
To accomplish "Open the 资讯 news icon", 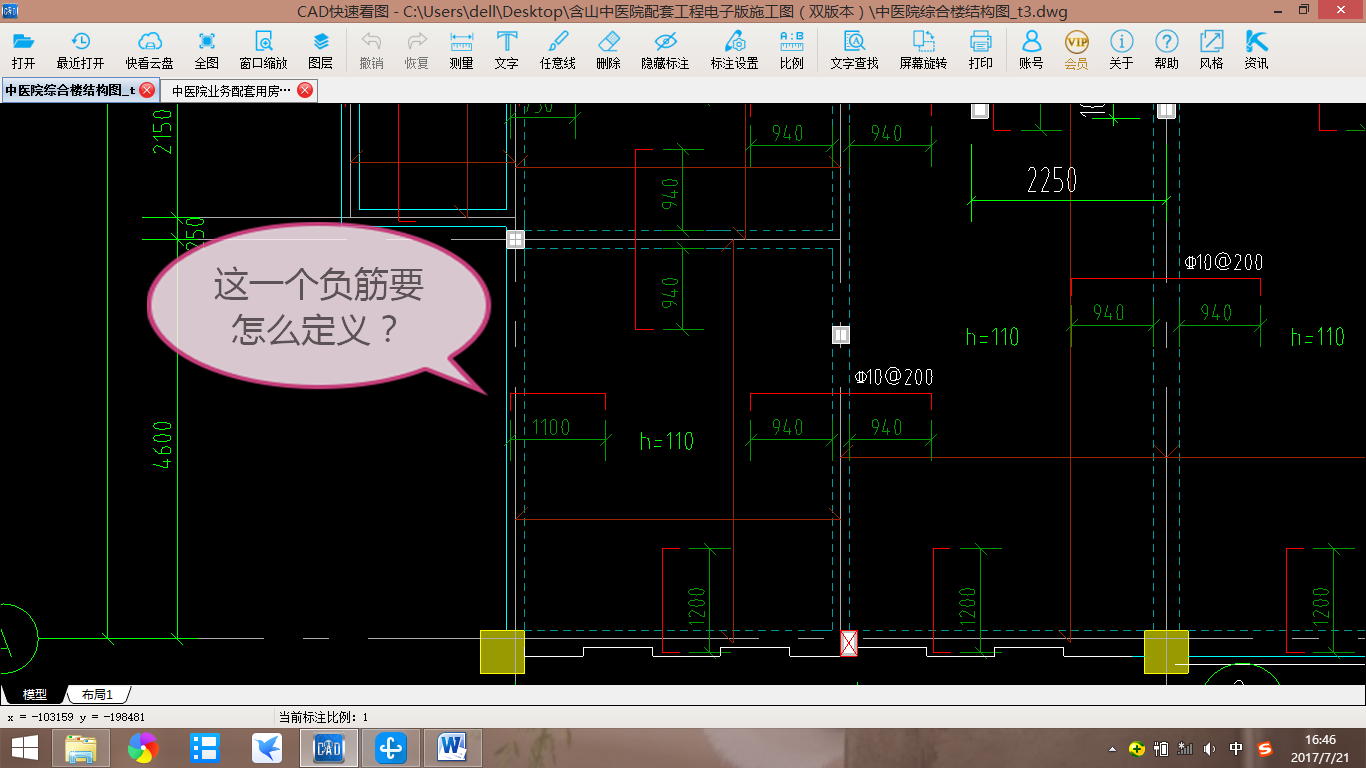I will pyautogui.click(x=1256, y=50).
